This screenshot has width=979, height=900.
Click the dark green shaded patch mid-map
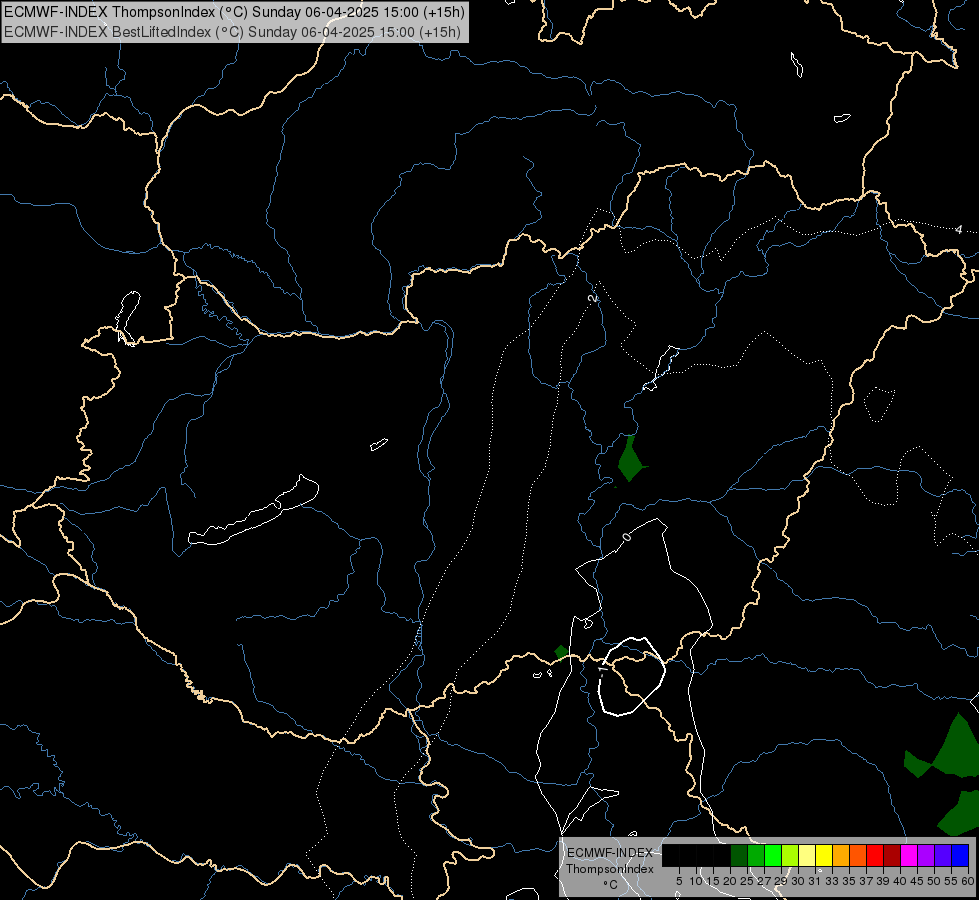(x=631, y=459)
